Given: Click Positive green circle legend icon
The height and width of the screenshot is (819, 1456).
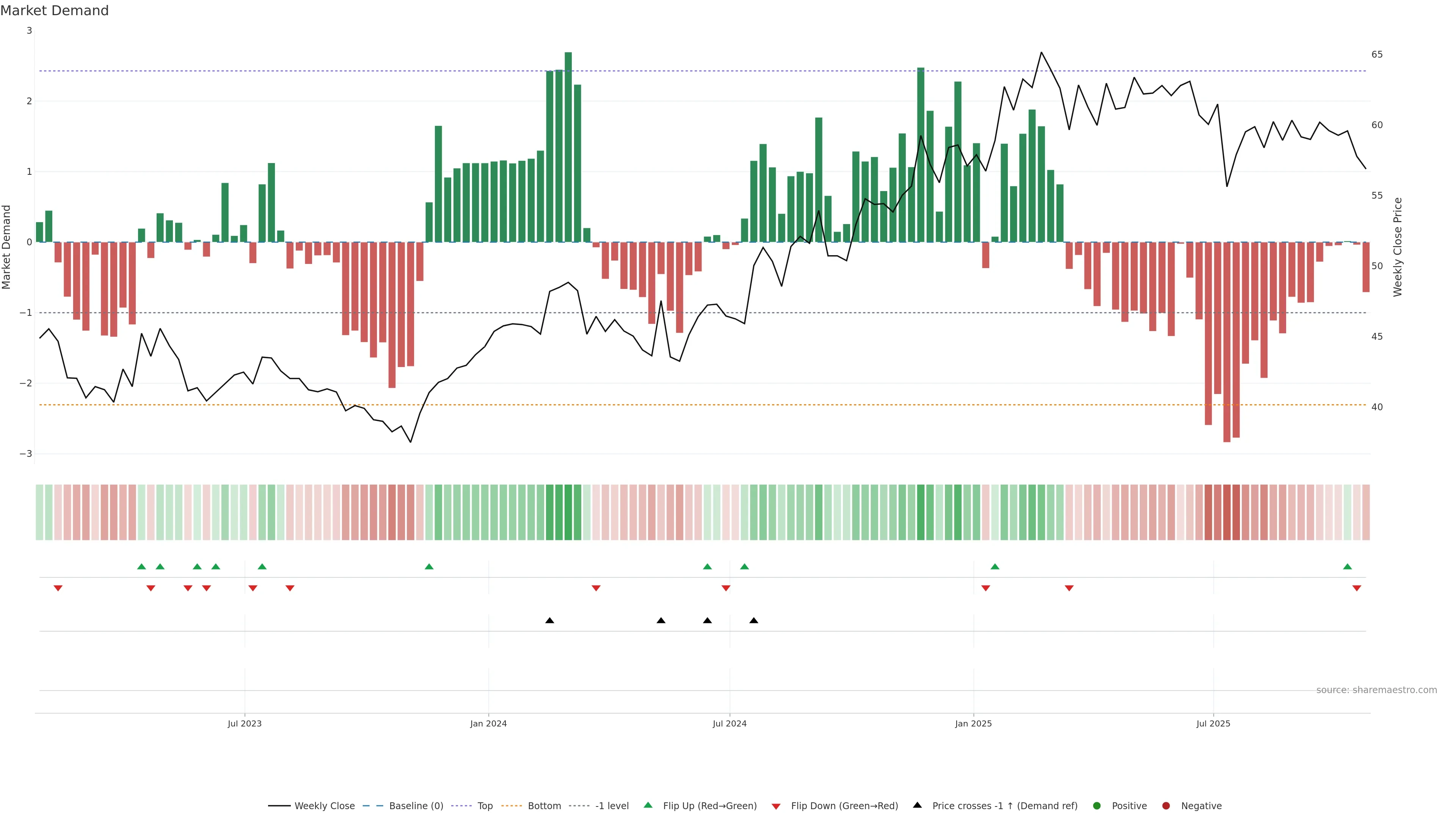Looking at the screenshot, I should (1097, 806).
